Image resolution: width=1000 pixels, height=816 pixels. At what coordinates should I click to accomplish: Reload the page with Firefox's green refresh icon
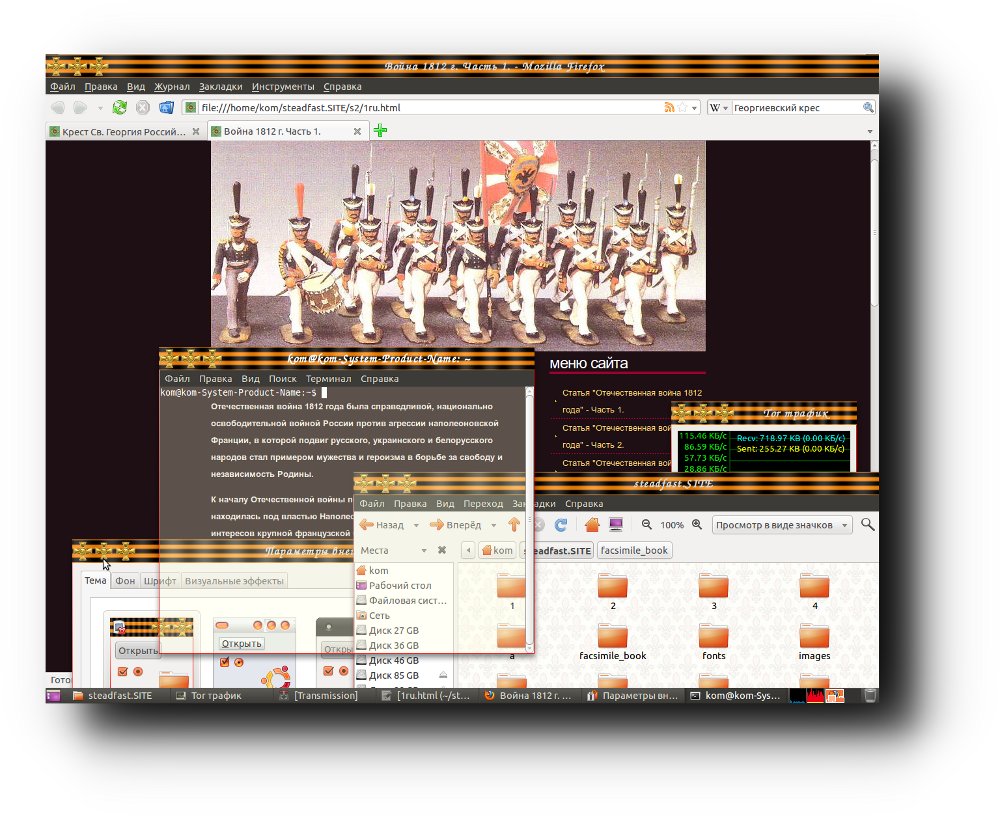coord(119,107)
